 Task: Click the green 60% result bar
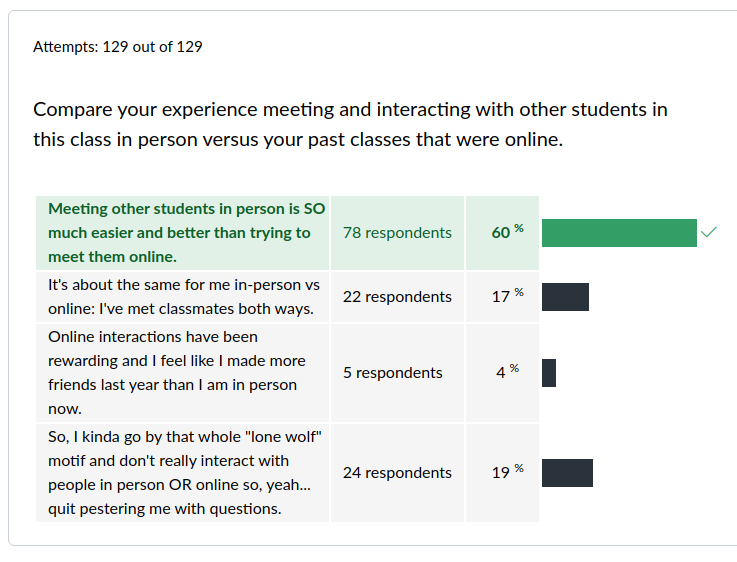pyautogui.click(x=619, y=233)
